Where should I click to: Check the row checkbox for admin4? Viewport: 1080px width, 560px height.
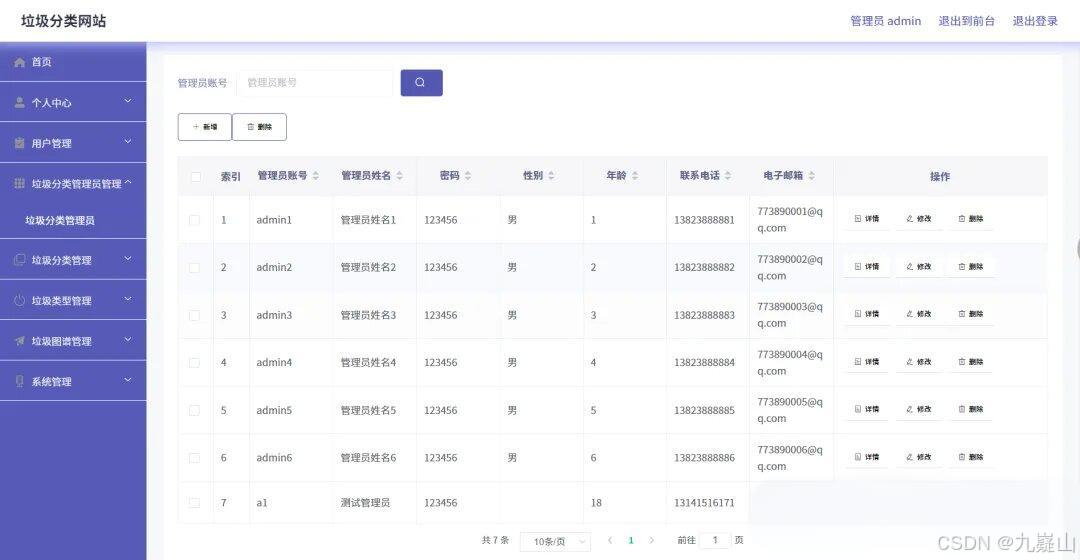[194, 363]
